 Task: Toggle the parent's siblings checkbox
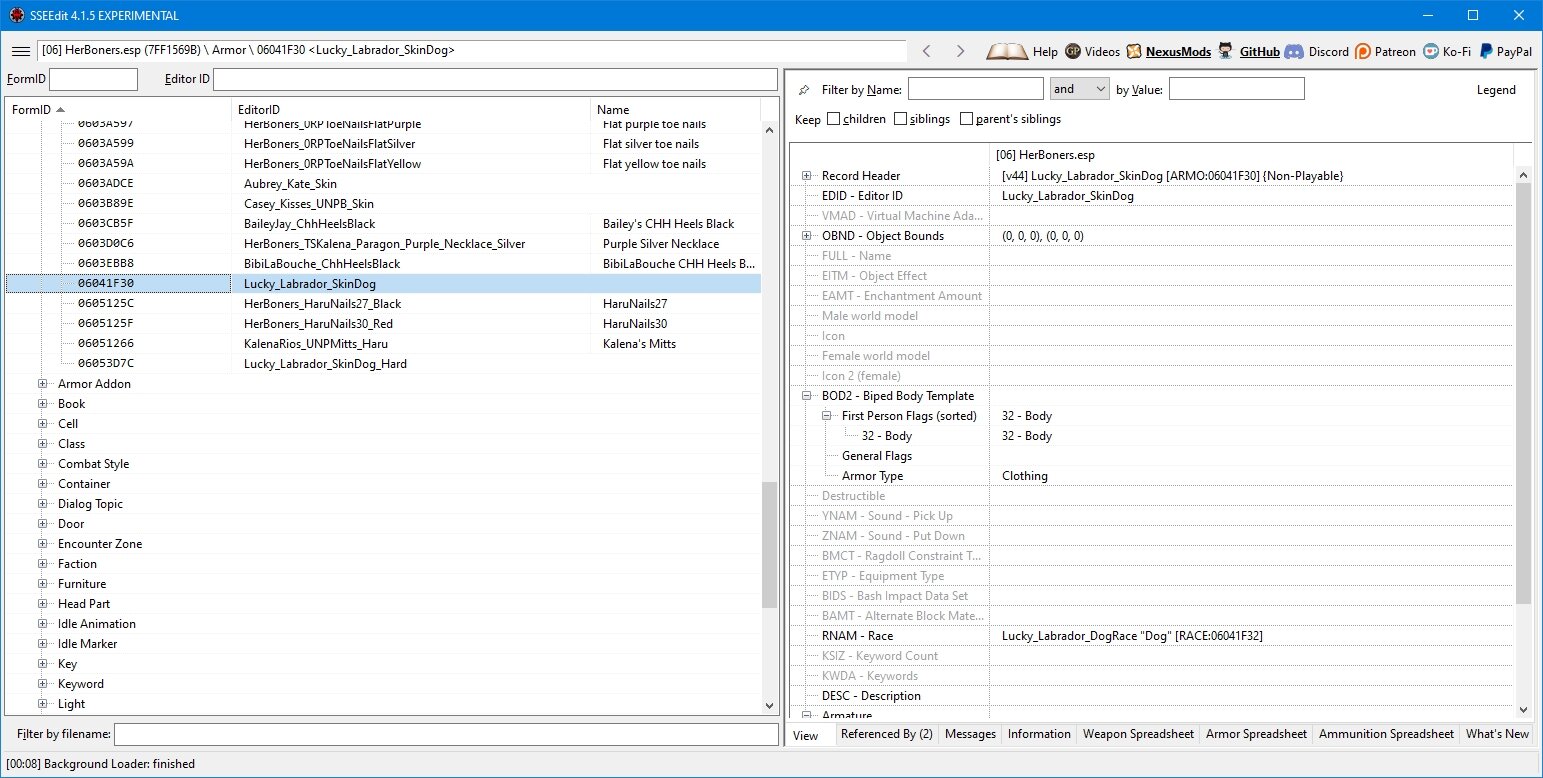point(966,119)
